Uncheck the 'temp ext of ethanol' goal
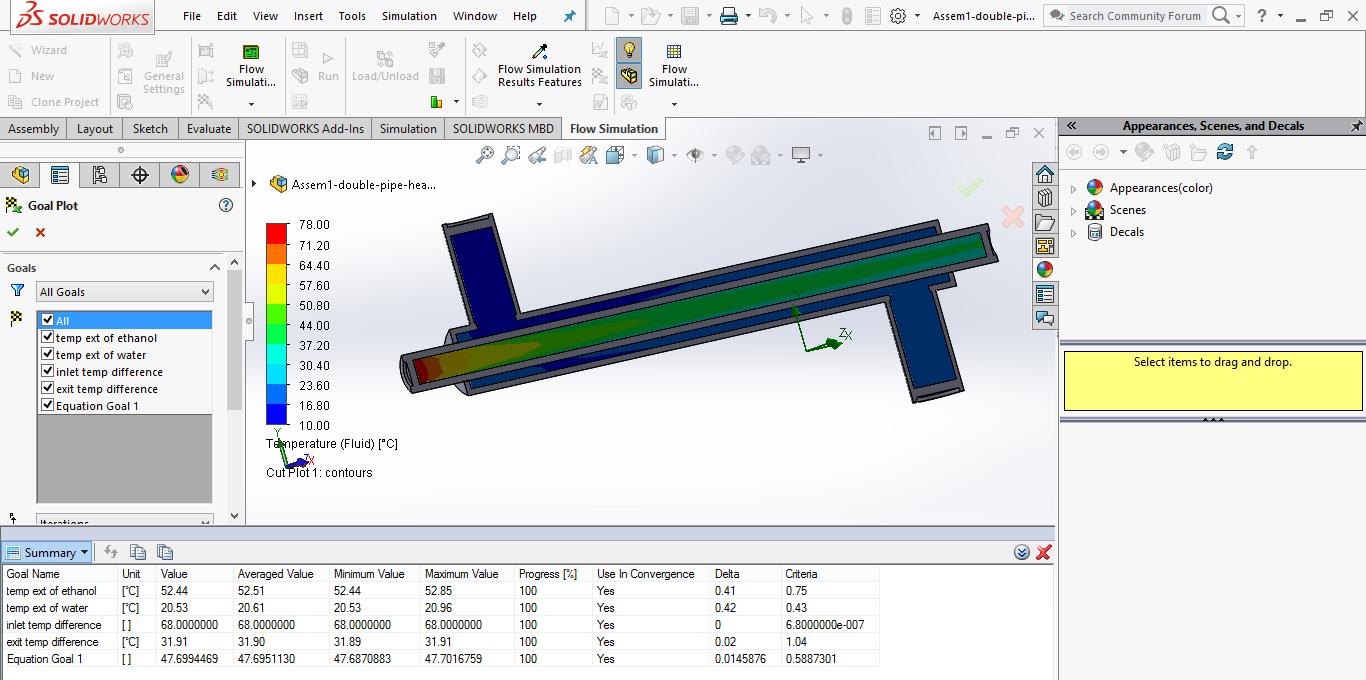Image resolution: width=1366 pixels, height=680 pixels. coord(47,337)
